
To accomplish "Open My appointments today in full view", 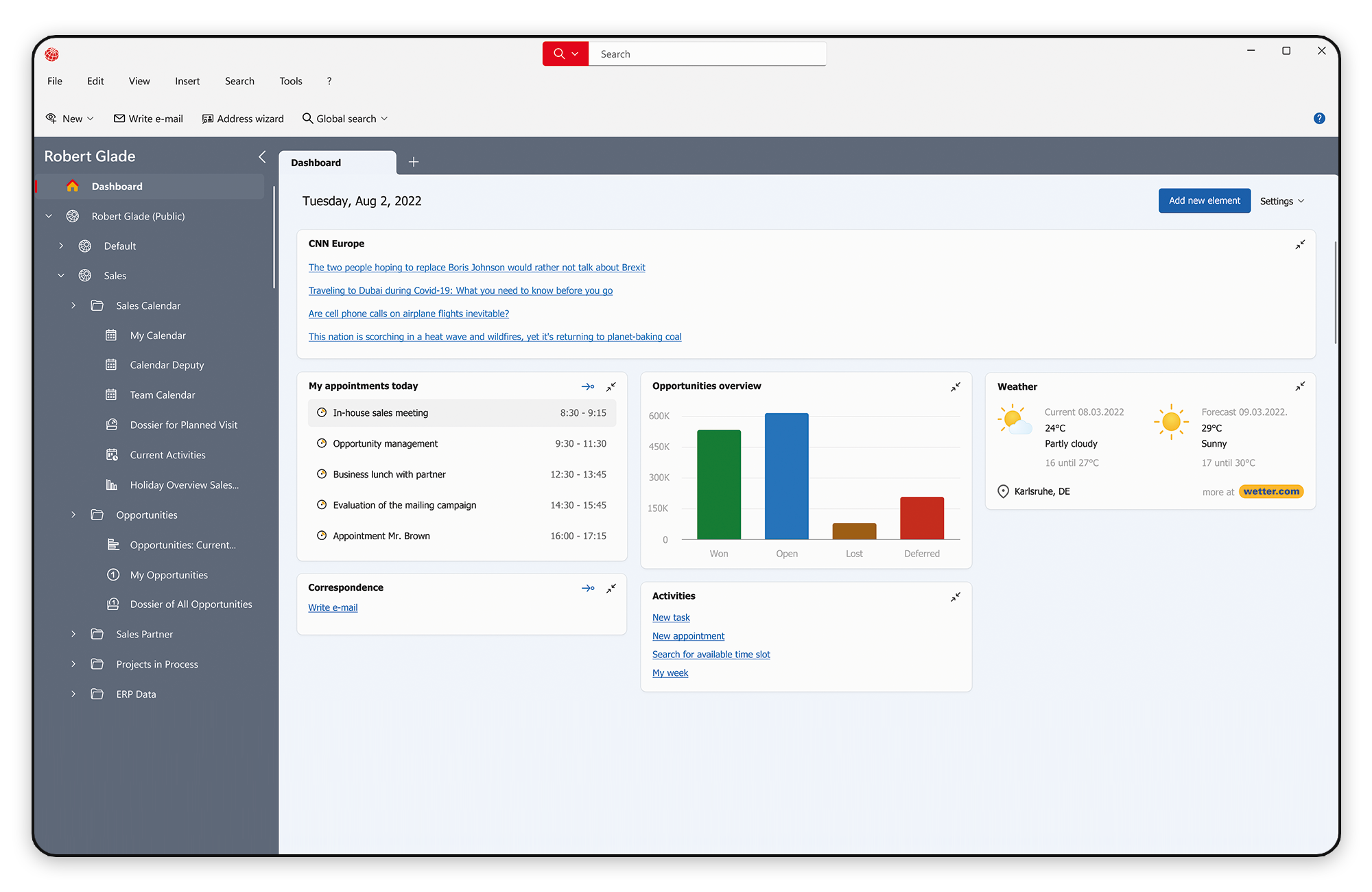I will [x=588, y=386].
